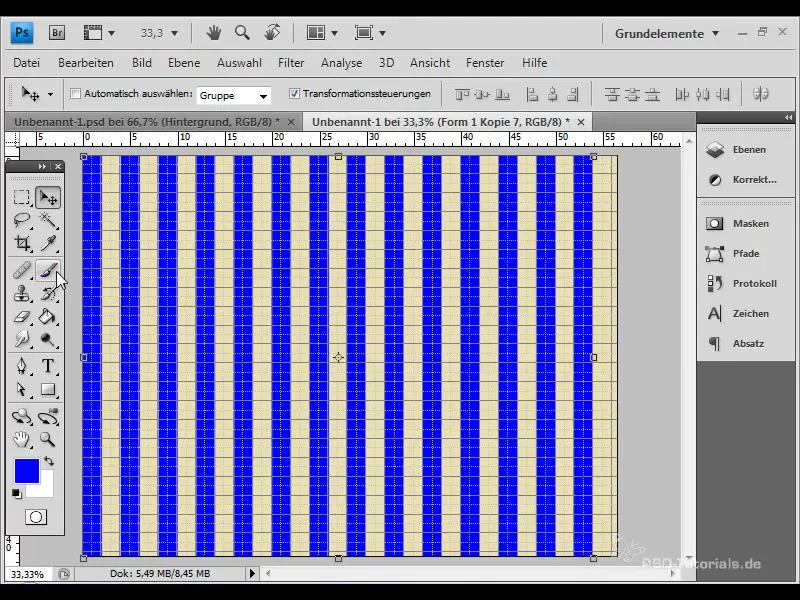
Task: Select the Paint Bucket tool
Action: pyautogui.click(x=48, y=317)
